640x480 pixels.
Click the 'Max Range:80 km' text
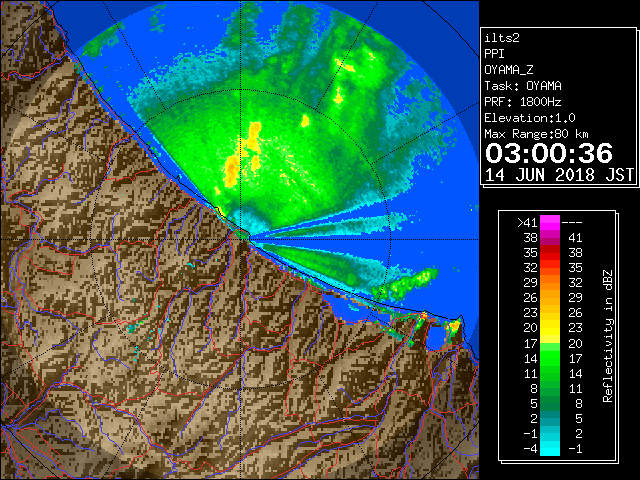(x=536, y=134)
